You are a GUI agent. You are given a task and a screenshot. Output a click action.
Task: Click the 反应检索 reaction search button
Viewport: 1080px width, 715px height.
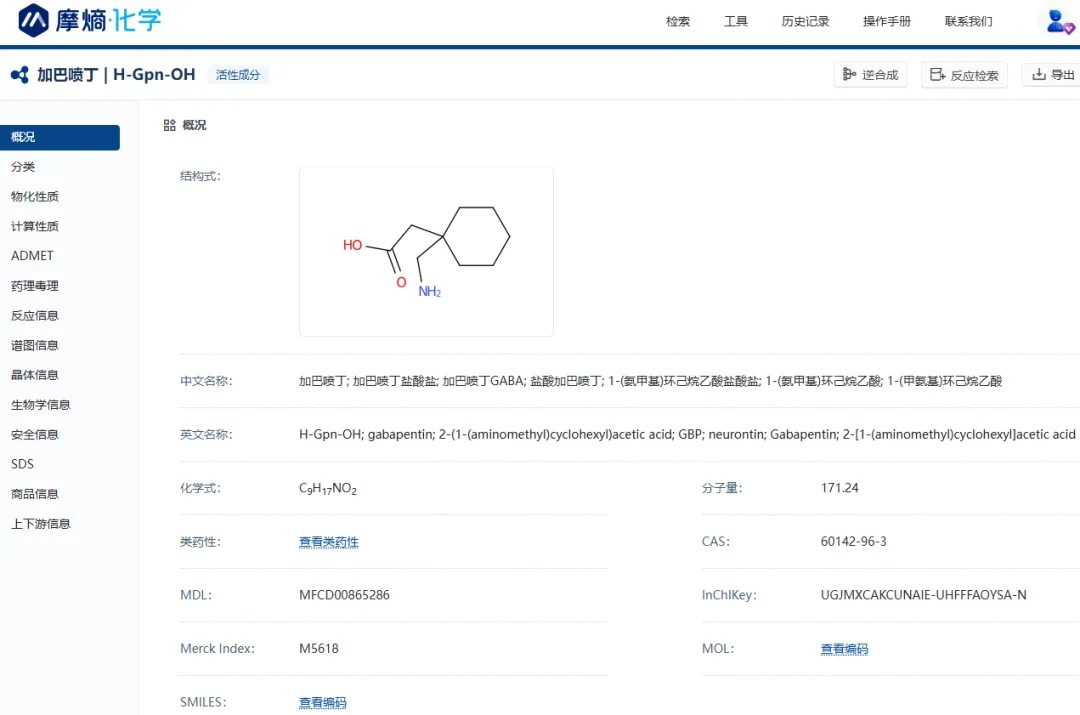point(964,75)
